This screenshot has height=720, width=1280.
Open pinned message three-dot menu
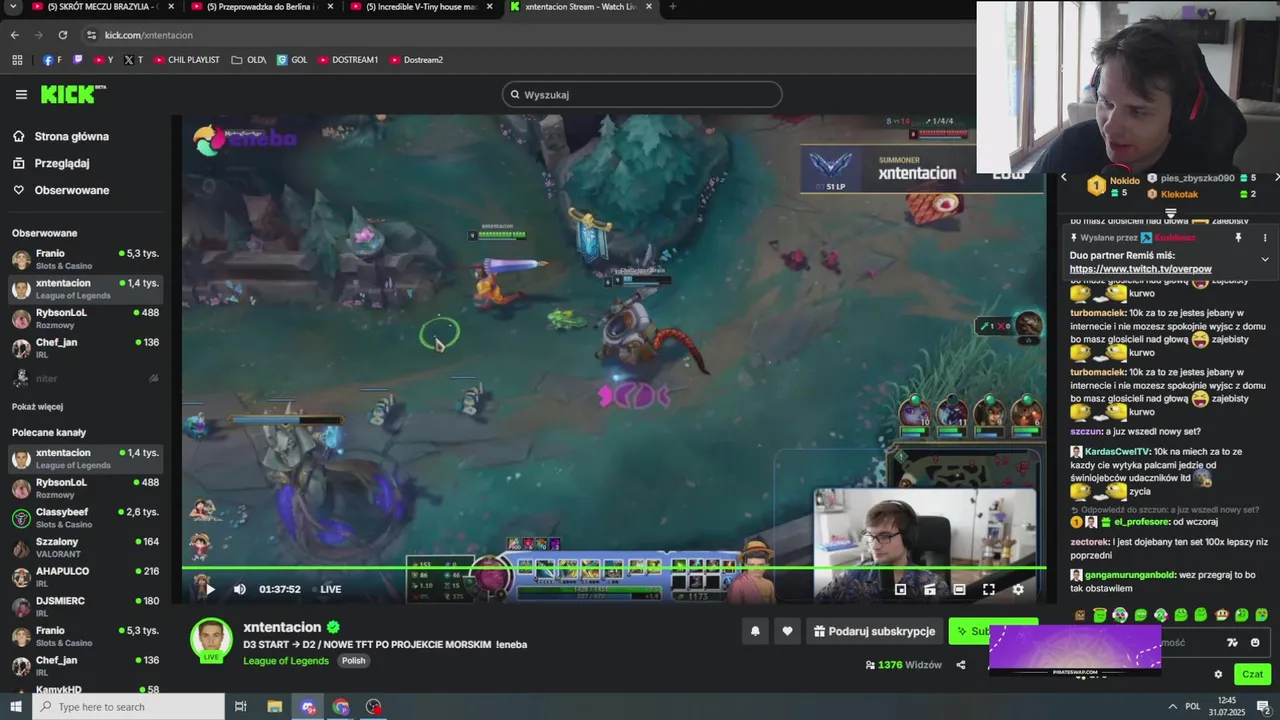1265,238
